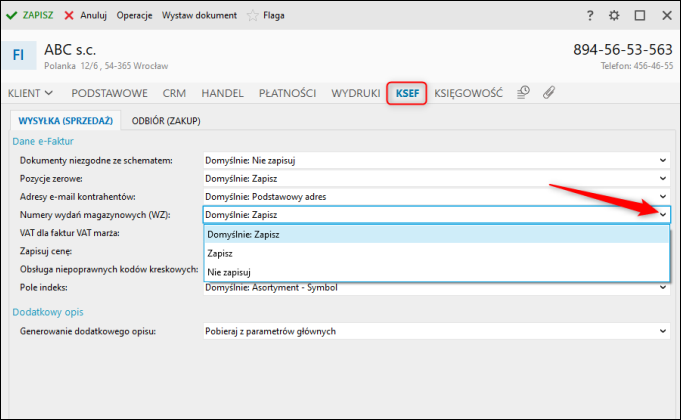Expand the Dokumenty niezgodne ze schematem dropdown
The image size is (681, 420).
662,160
